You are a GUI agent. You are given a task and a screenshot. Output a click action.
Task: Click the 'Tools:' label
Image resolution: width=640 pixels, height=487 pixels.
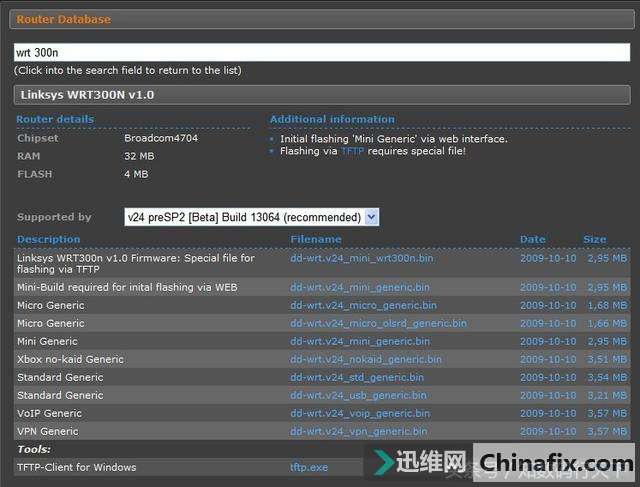34,449
